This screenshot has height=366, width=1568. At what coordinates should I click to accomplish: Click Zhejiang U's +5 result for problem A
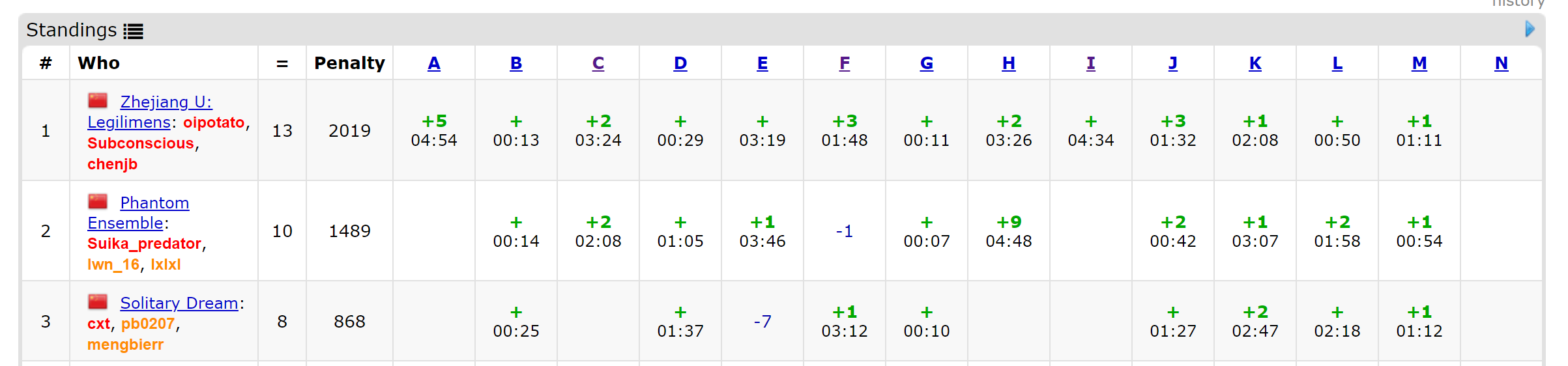tap(434, 130)
